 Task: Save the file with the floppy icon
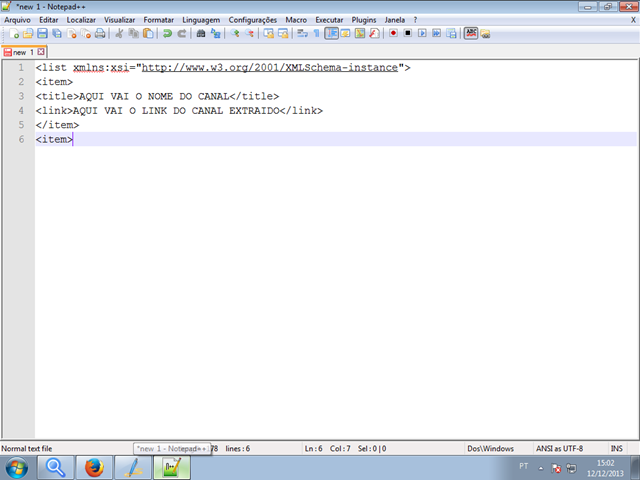42,33
